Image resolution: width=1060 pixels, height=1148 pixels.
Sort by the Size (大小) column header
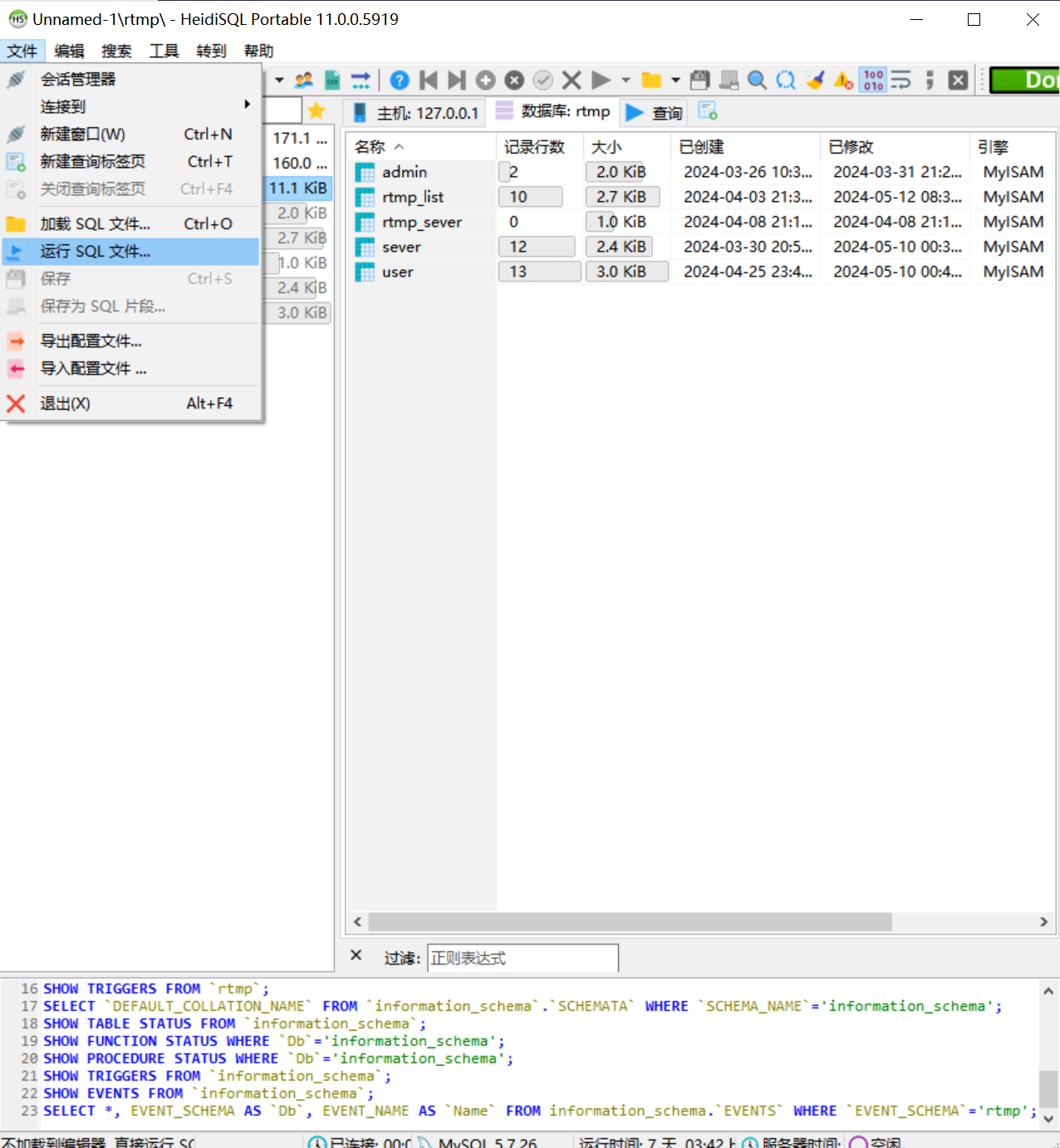tap(627, 147)
